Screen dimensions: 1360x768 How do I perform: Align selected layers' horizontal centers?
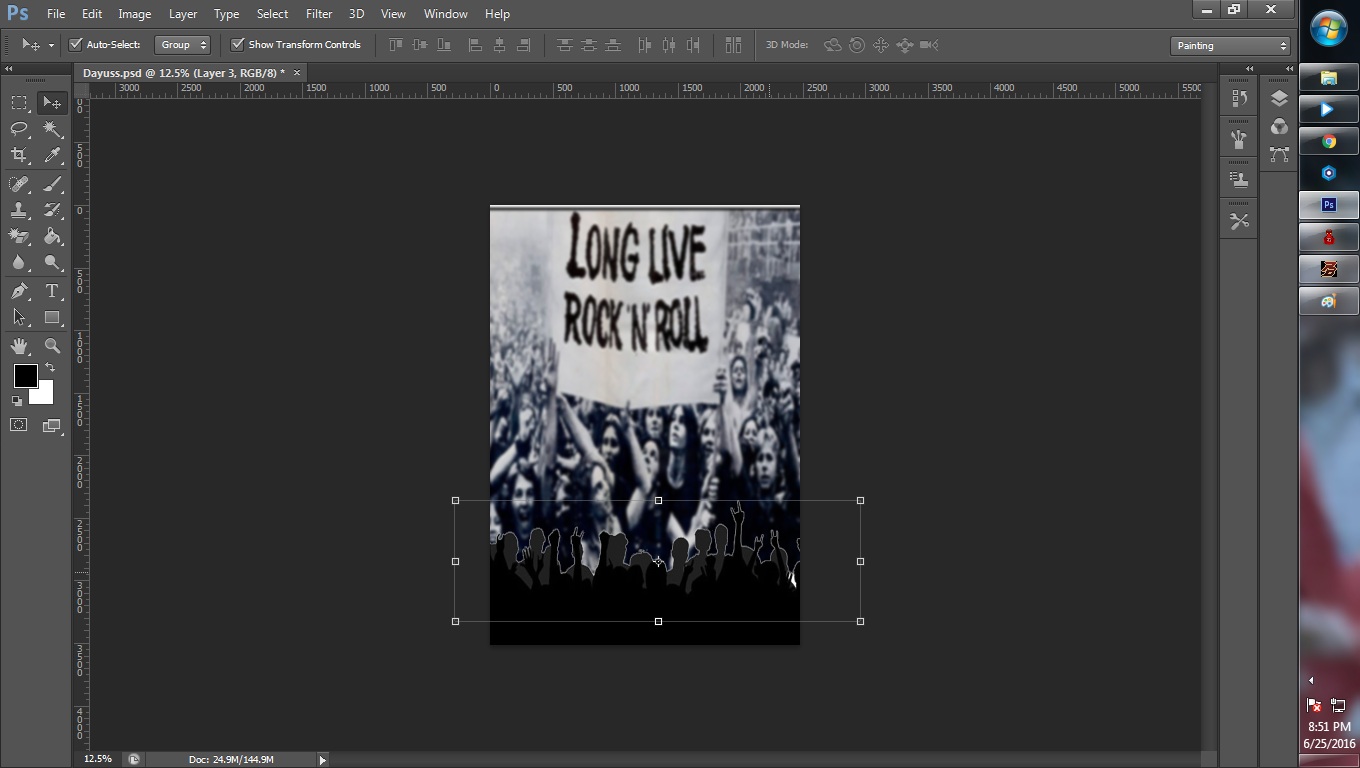coord(499,45)
